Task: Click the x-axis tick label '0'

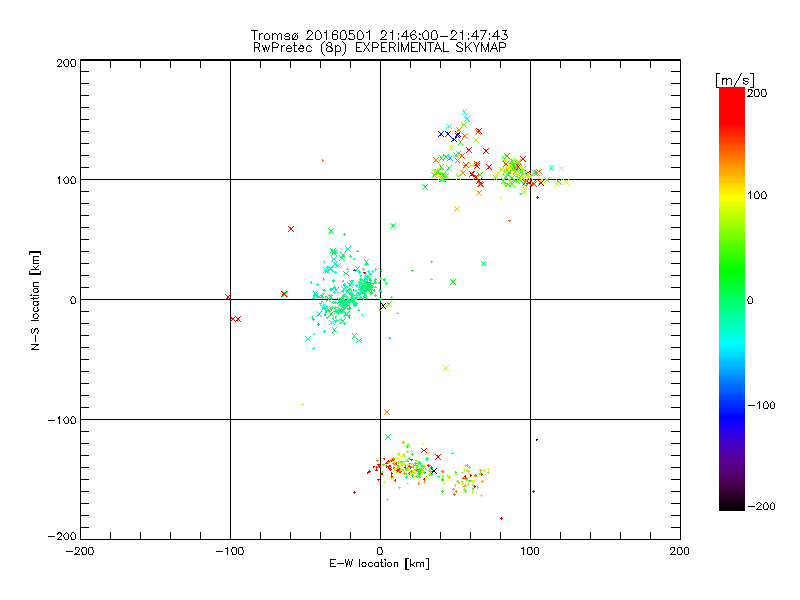Action: pos(380,551)
